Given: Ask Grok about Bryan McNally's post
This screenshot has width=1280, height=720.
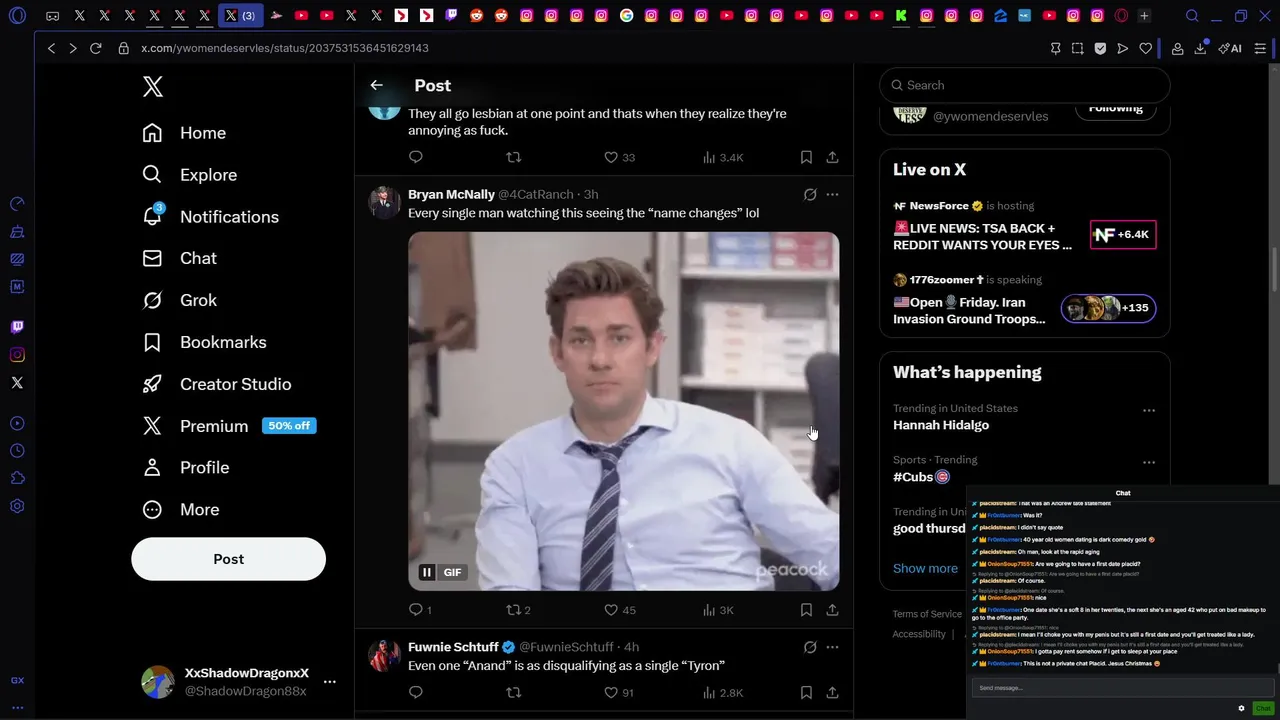Looking at the screenshot, I should [x=810, y=195].
